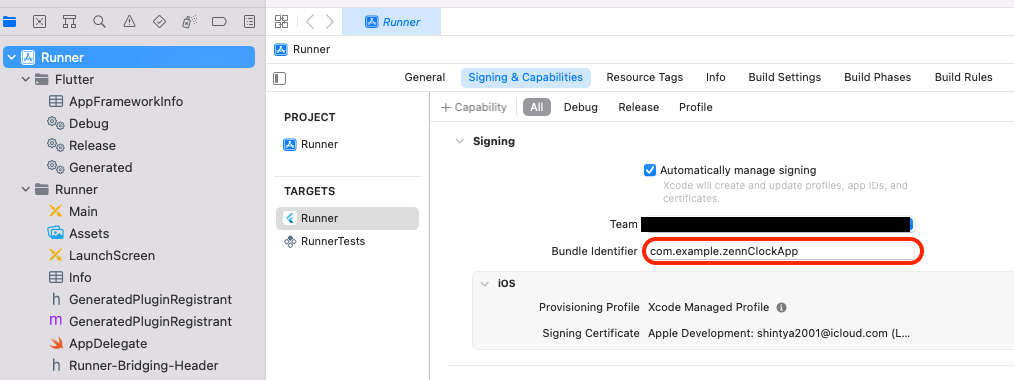1014x380 pixels.
Task: Switch to Build Settings tab
Action: (x=784, y=77)
